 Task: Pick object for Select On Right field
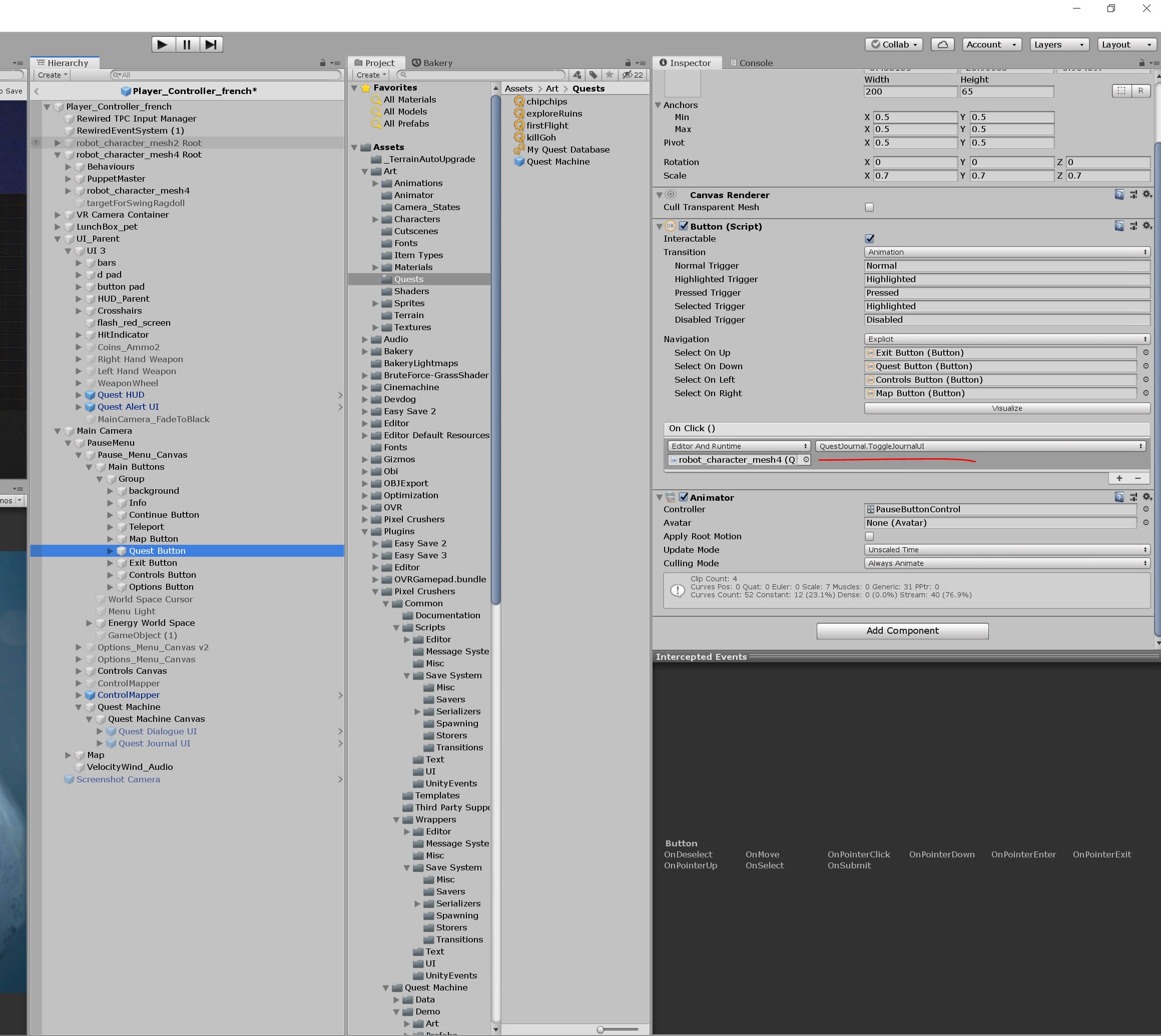(1145, 393)
